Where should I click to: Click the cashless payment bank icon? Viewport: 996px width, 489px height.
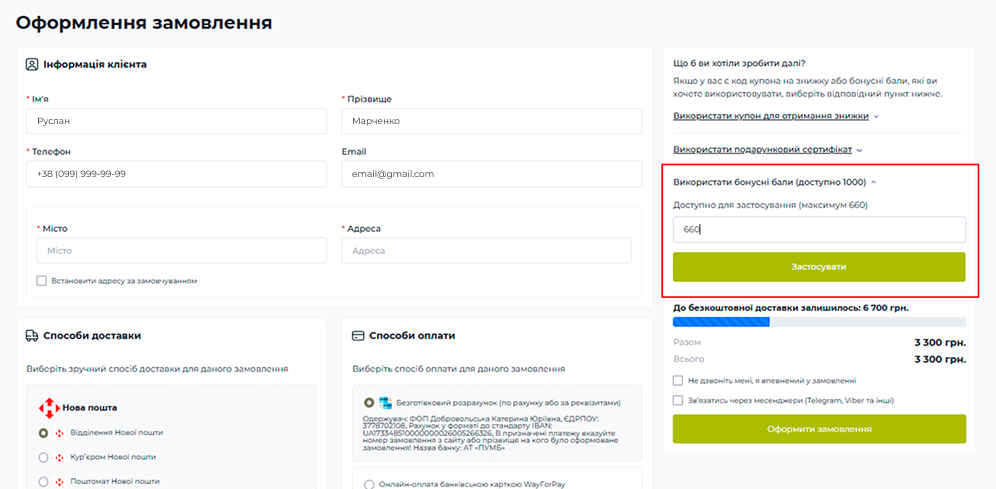tap(384, 402)
